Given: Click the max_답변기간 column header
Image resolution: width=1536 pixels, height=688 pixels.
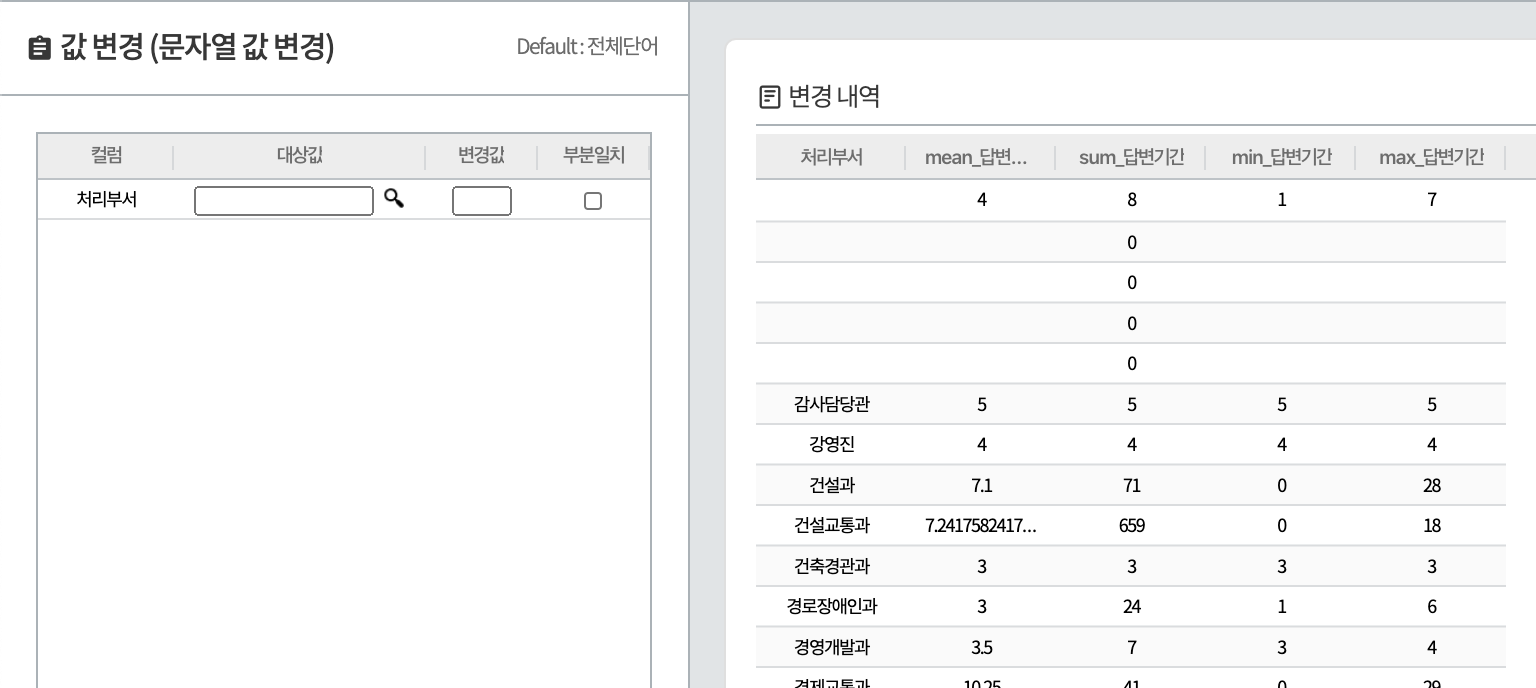Looking at the screenshot, I should (1431, 157).
